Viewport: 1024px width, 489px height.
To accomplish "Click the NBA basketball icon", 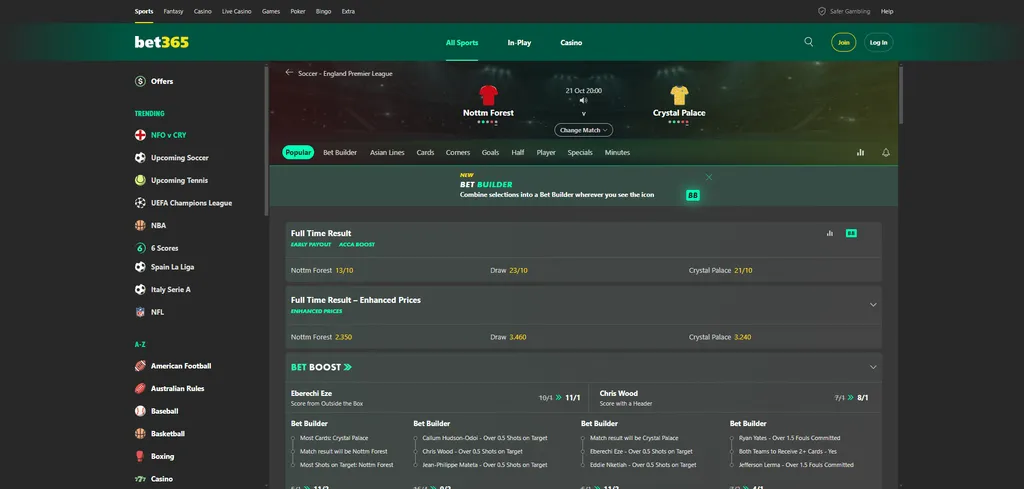I will 140,225.
